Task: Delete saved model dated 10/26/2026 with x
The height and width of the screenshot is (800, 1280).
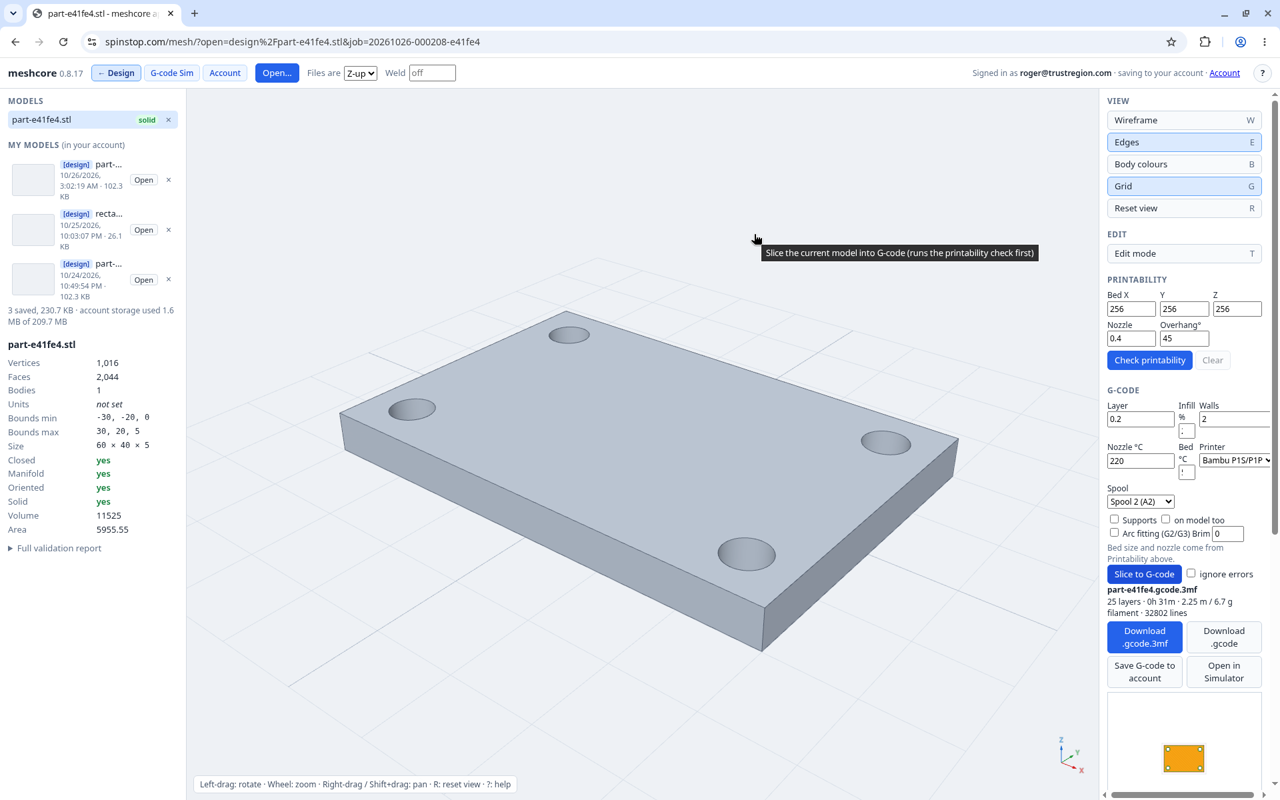Action: 168,180
